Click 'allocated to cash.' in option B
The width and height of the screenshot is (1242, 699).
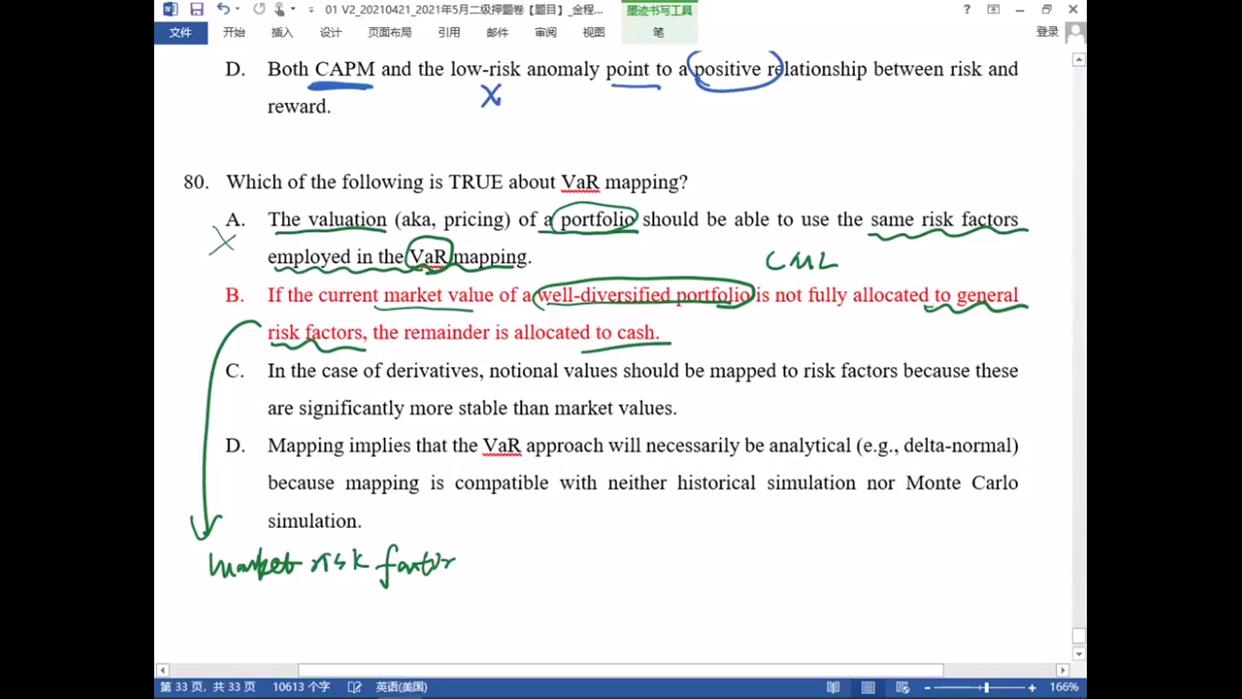click(586, 332)
